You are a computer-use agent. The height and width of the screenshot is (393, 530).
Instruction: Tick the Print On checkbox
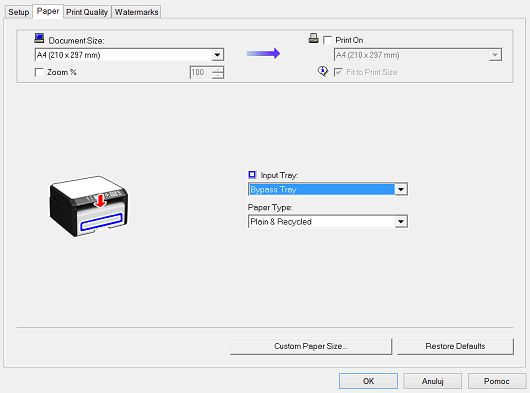coord(328,40)
